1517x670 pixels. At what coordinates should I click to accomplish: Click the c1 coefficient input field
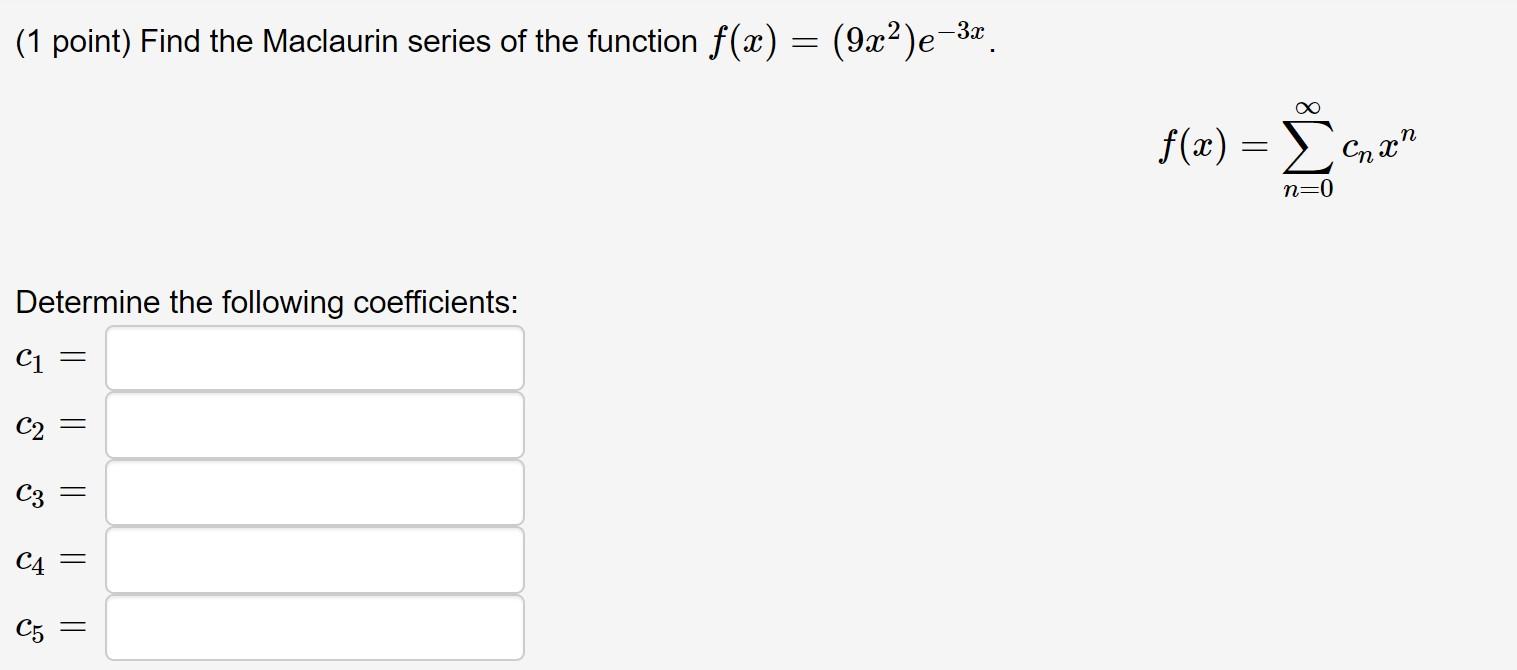point(315,357)
